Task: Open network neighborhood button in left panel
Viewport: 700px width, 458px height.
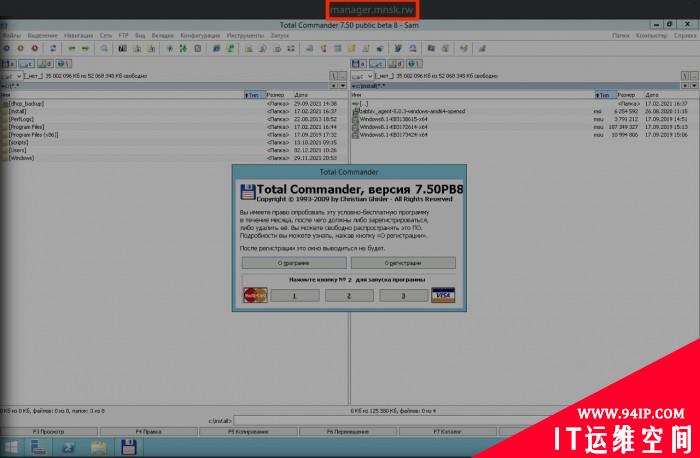Action: [63, 64]
